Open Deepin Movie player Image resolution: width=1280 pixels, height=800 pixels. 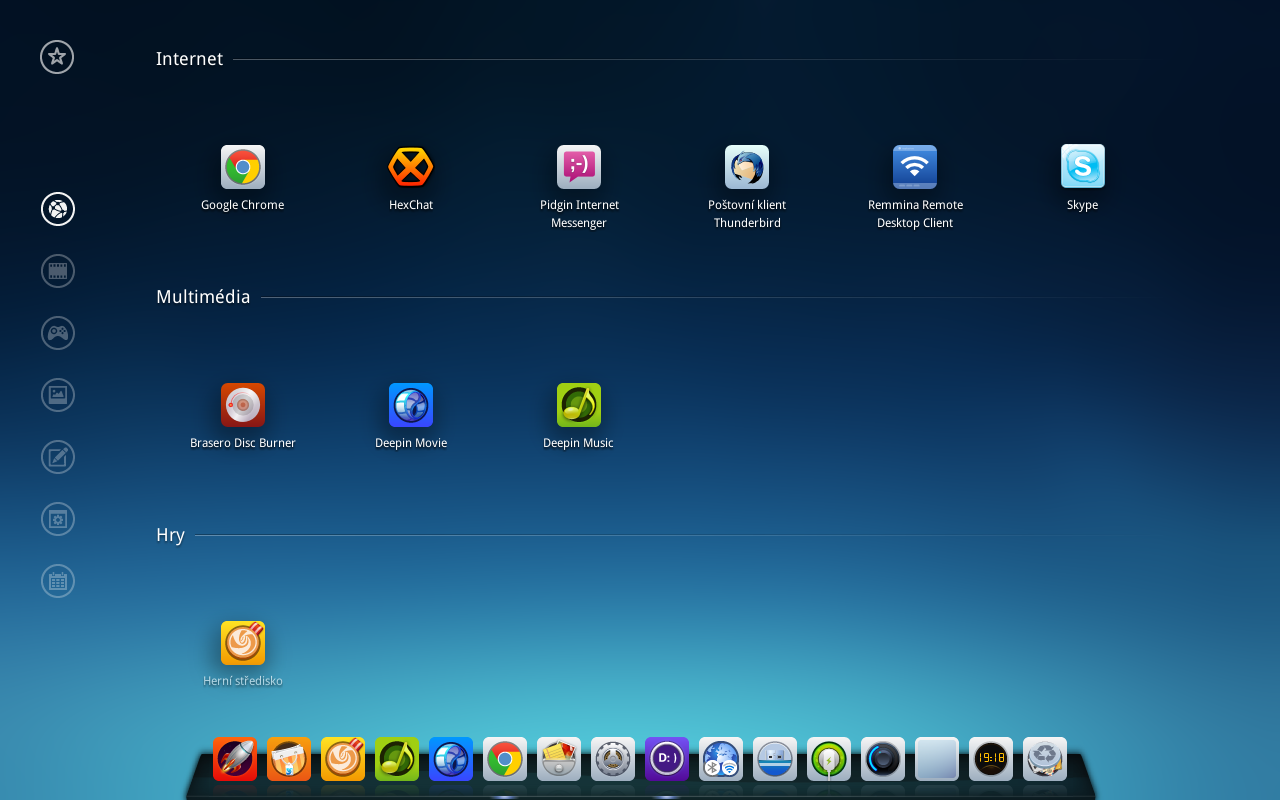pos(410,404)
